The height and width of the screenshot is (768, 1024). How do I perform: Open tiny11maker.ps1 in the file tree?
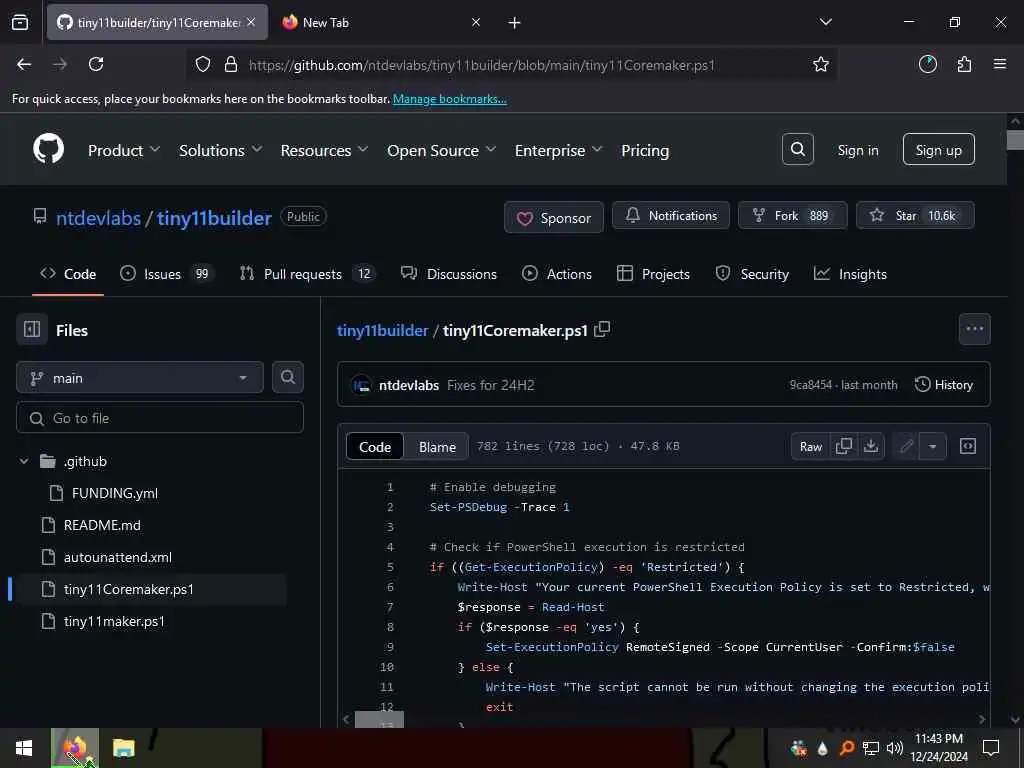pos(114,621)
